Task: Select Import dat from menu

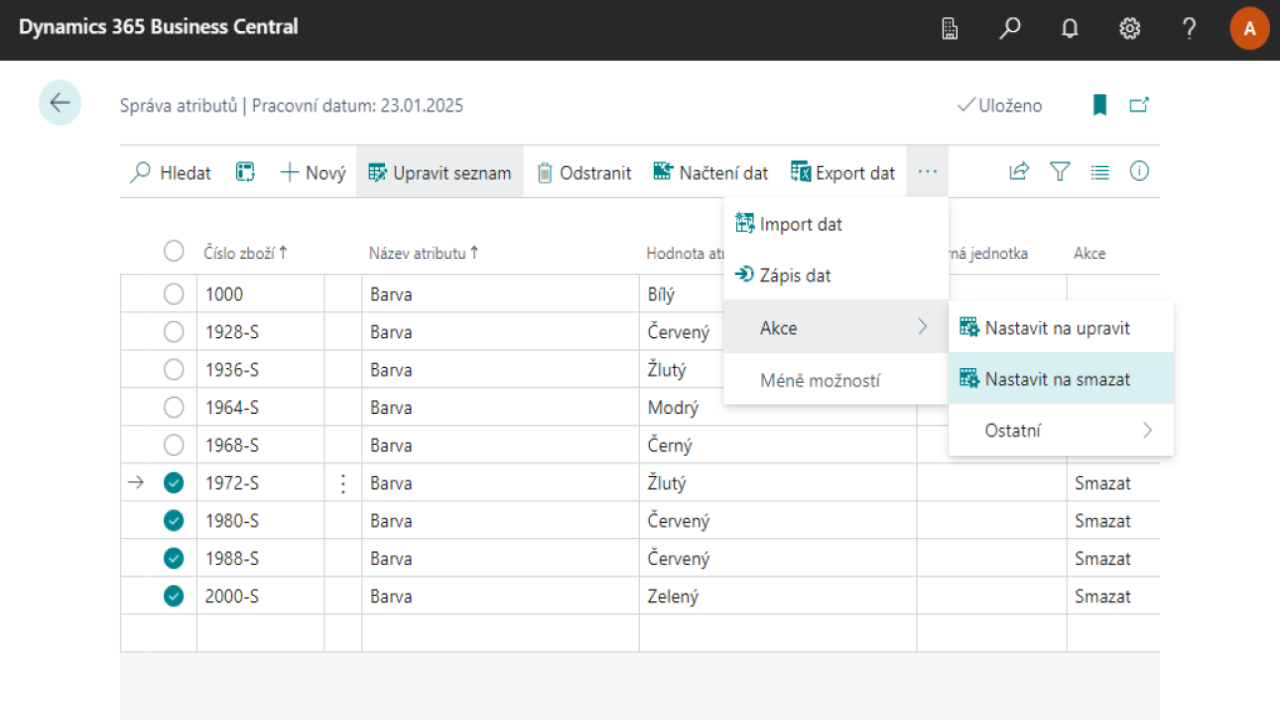Action: coord(800,224)
